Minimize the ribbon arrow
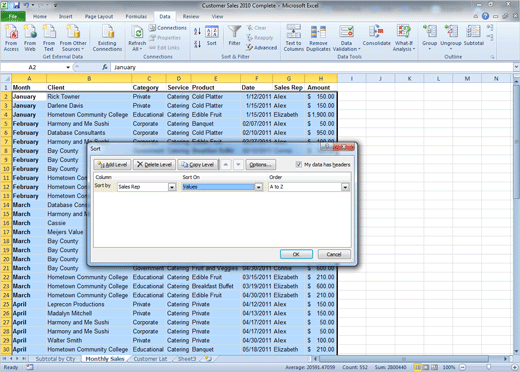The image size is (520, 372). pyautogui.click(x=475, y=16)
